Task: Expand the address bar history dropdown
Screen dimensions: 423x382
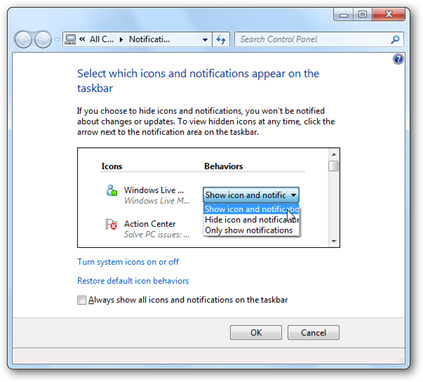Action: (x=205, y=40)
